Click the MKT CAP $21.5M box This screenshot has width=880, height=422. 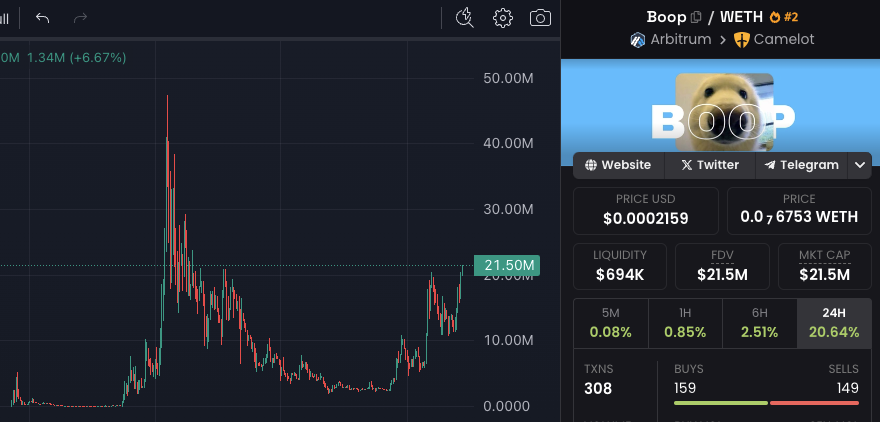[824, 266]
